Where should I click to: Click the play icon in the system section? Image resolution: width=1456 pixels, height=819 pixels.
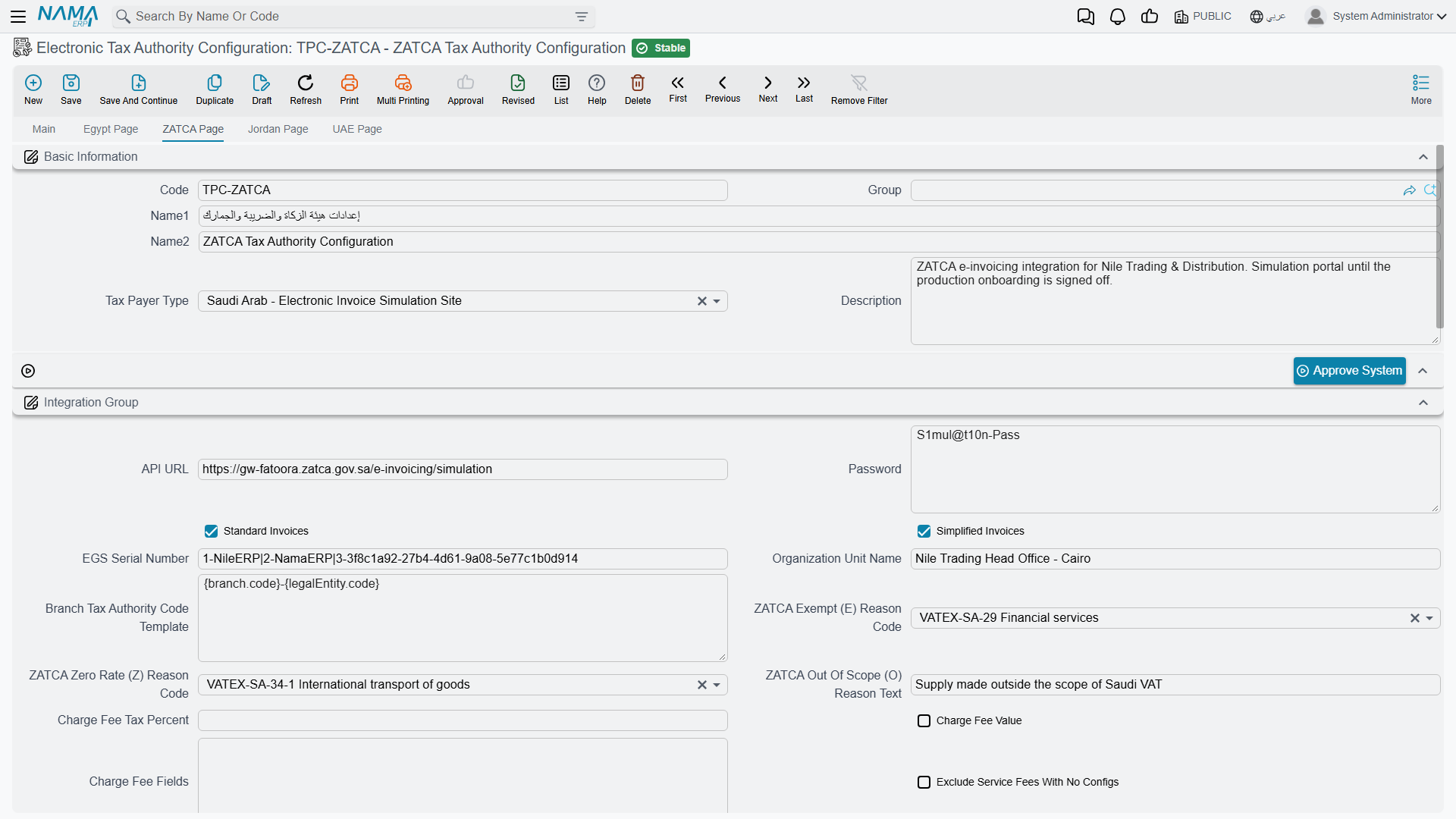pos(28,371)
